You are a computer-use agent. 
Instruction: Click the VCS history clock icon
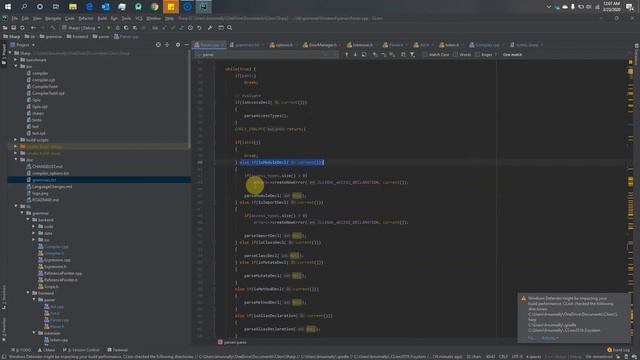tap(190, 28)
